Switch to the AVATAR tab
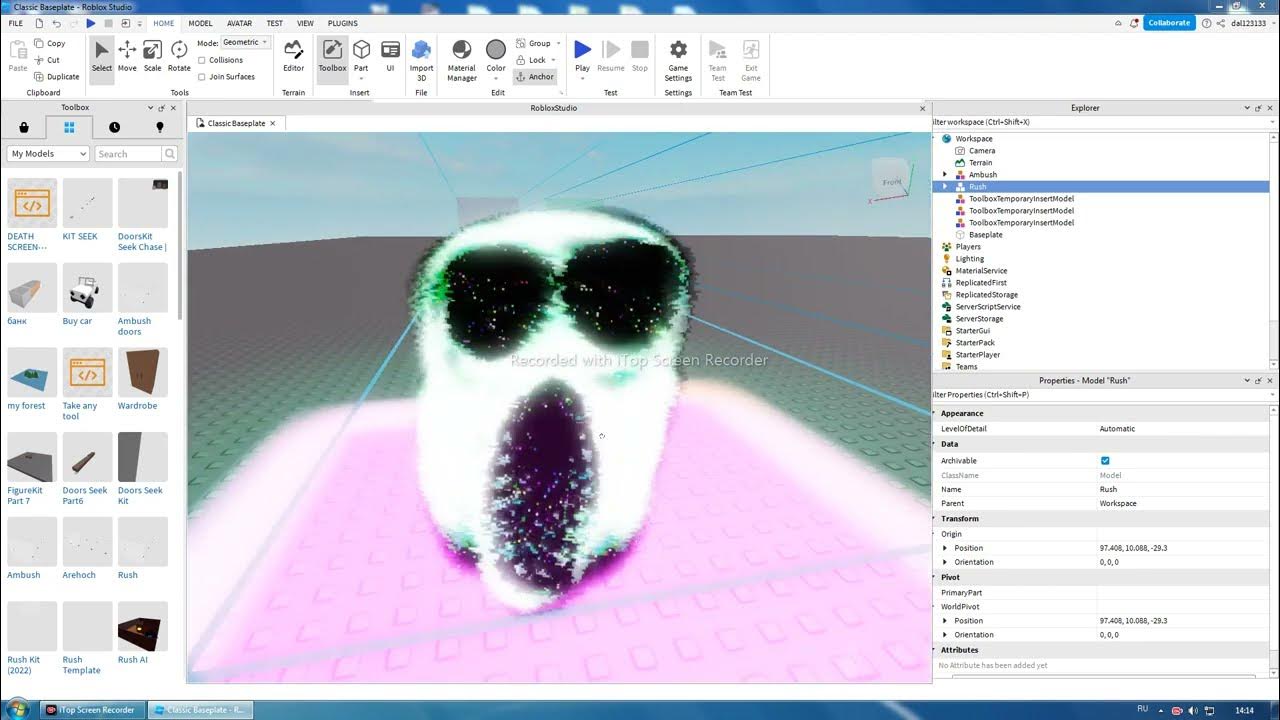 pos(239,23)
